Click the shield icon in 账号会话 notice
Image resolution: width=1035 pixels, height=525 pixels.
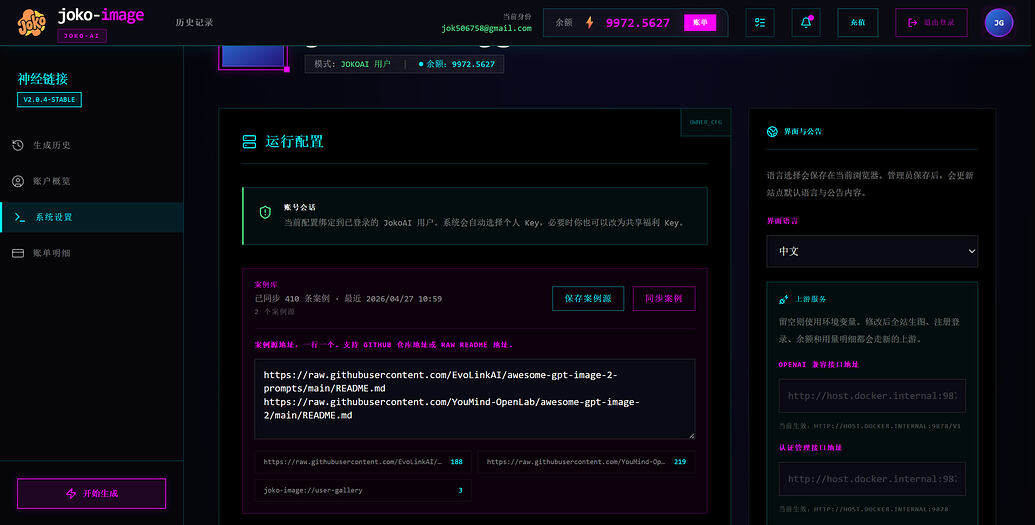[265, 212]
